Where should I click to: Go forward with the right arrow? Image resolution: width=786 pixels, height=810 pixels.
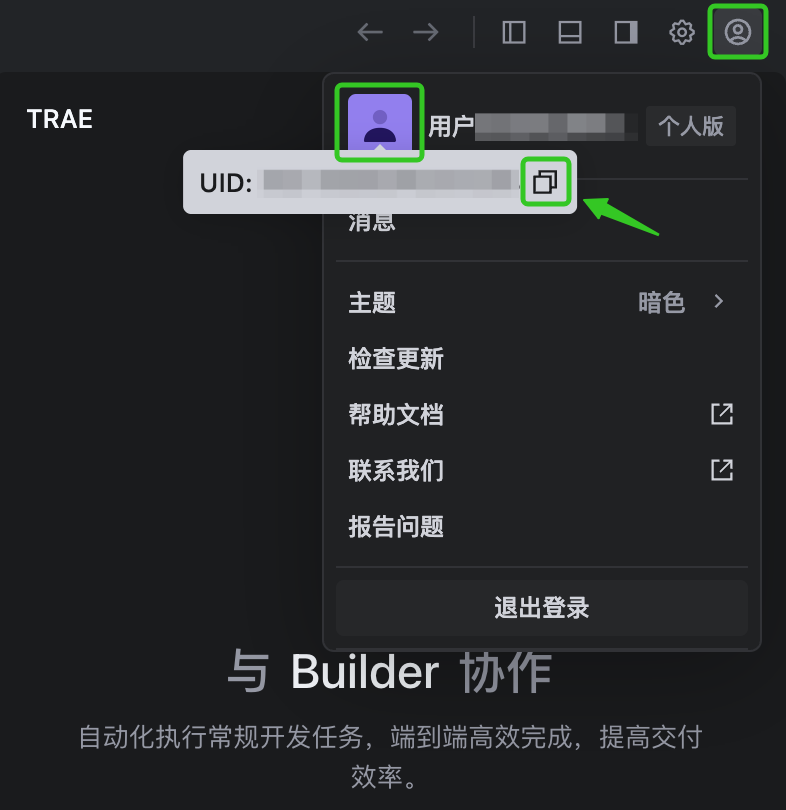tap(426, 33)
